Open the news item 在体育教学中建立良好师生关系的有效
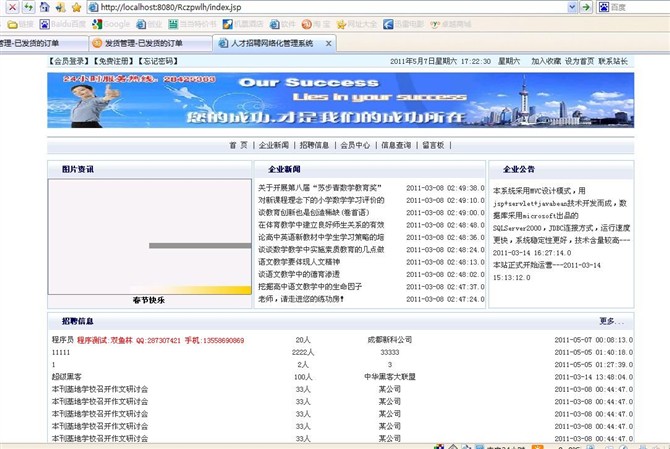670x449 pixels. [321, 225]
